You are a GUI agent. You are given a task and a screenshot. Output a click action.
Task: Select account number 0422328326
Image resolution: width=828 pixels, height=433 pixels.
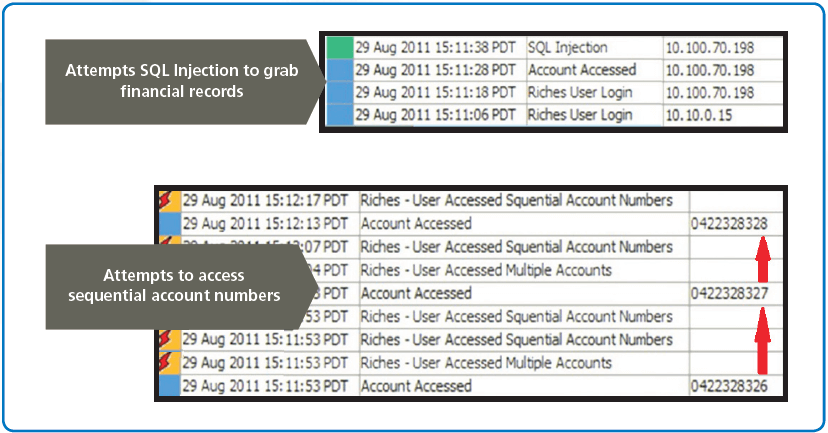pos(729,386)
